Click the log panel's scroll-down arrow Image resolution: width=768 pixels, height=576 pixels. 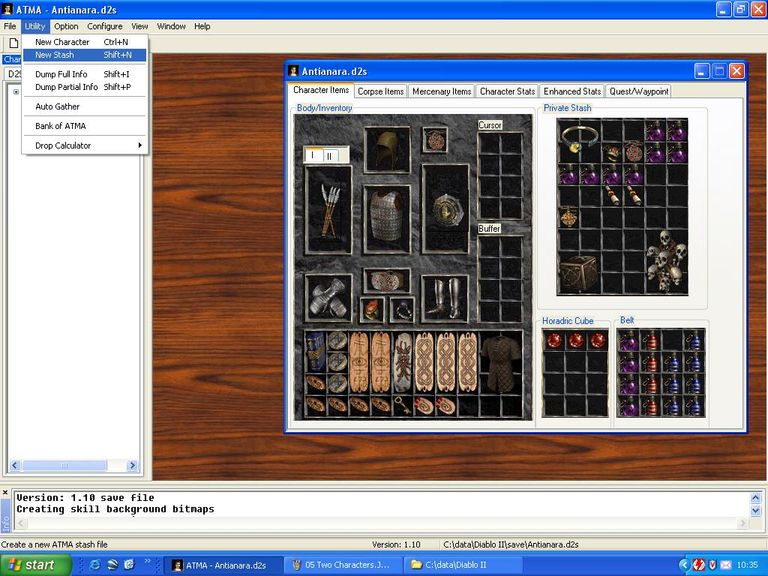pos(755,511)
